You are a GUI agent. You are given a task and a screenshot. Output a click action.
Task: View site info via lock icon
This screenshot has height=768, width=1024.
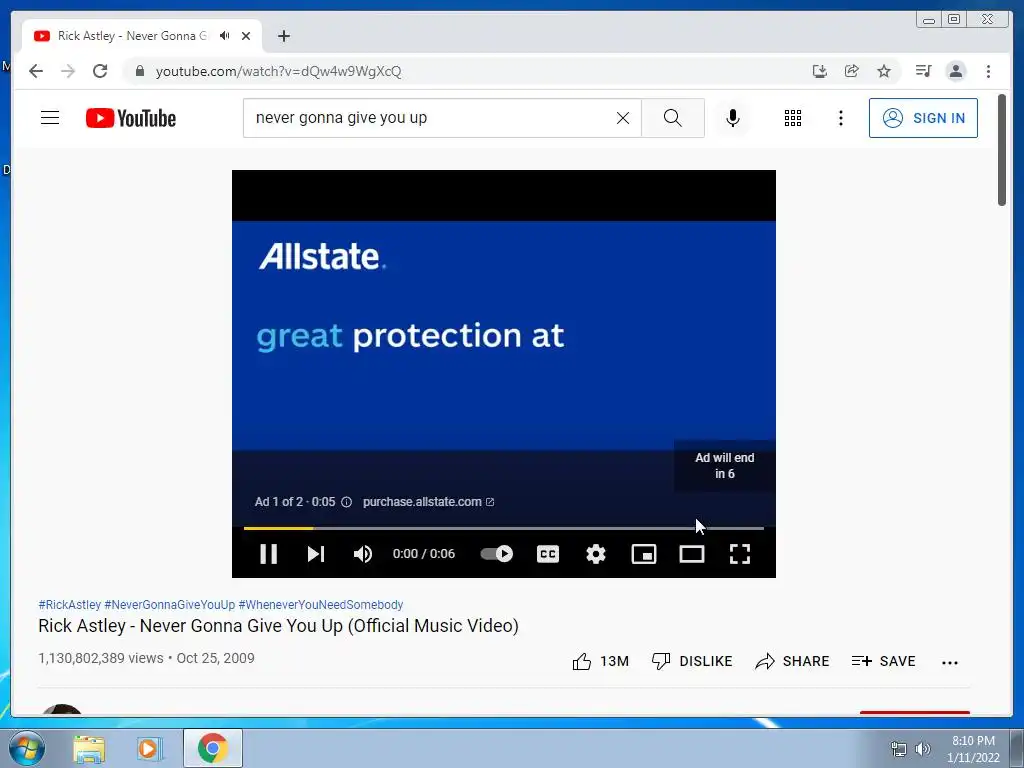pos(139,71)
